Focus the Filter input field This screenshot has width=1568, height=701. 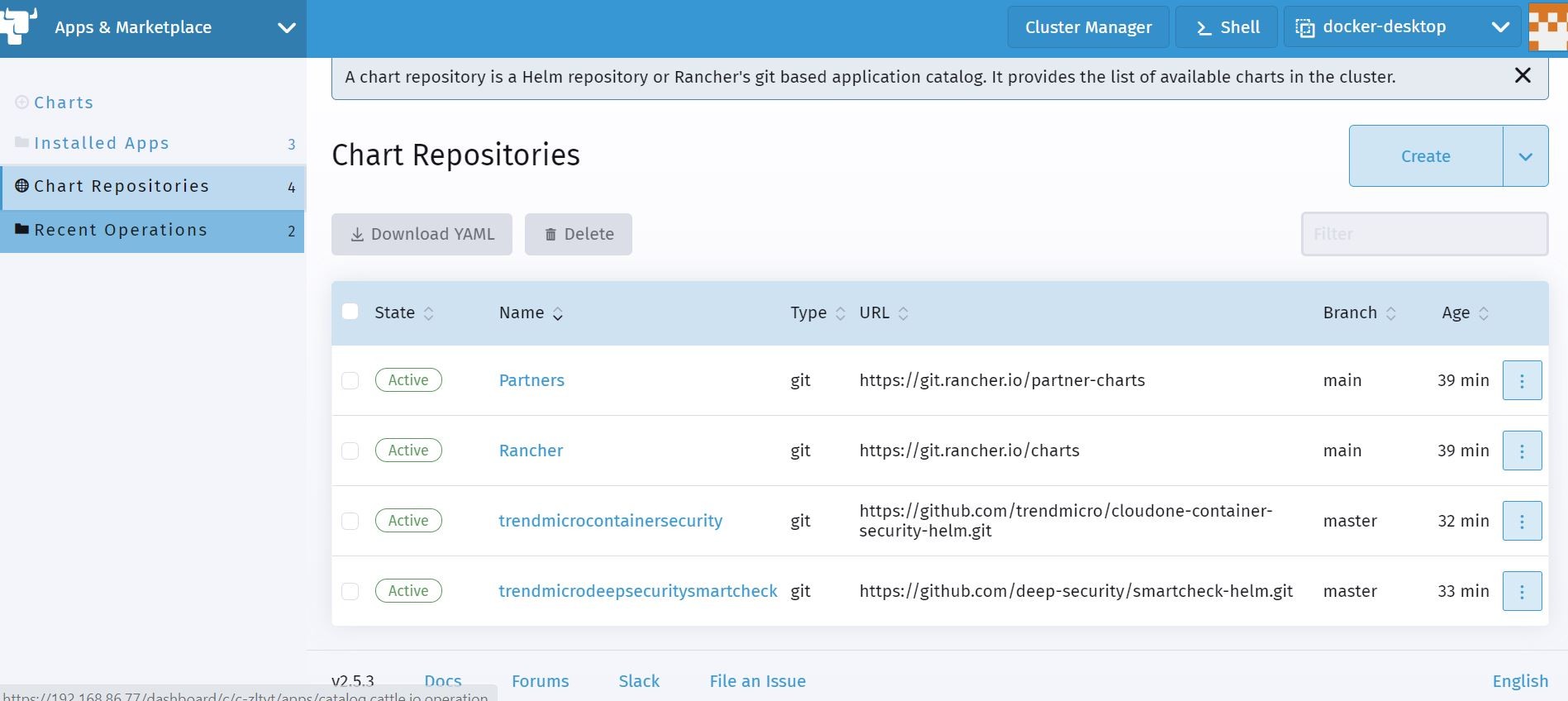tap(1425, 234)
